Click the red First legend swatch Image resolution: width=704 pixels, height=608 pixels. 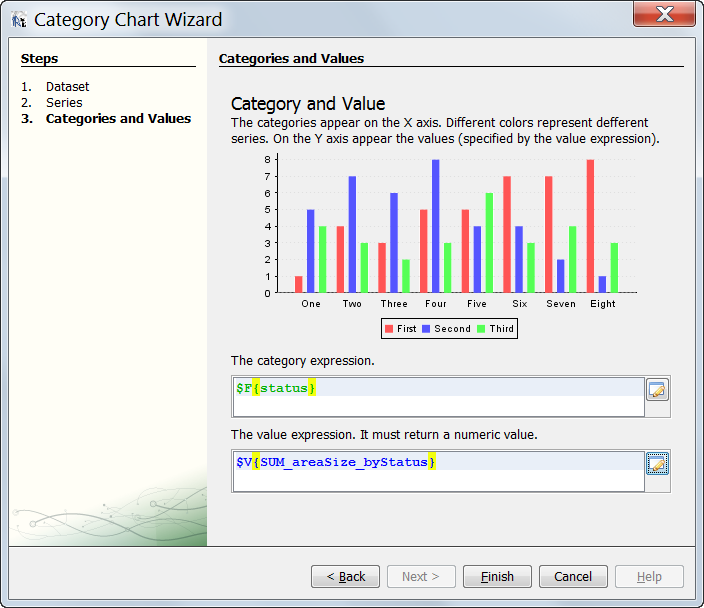[389, 328]
